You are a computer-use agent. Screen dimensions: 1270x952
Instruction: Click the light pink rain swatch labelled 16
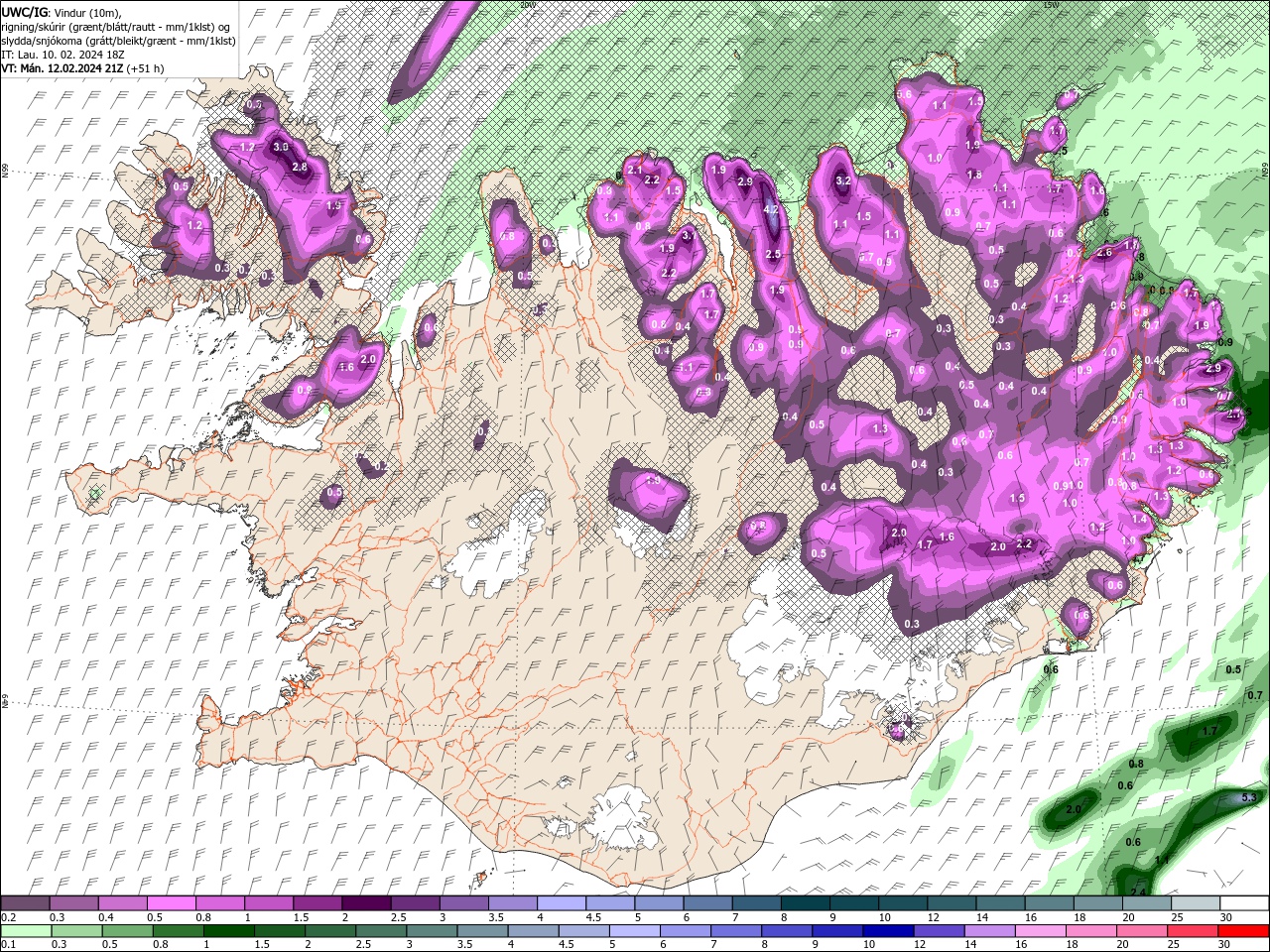point(1042,930)
